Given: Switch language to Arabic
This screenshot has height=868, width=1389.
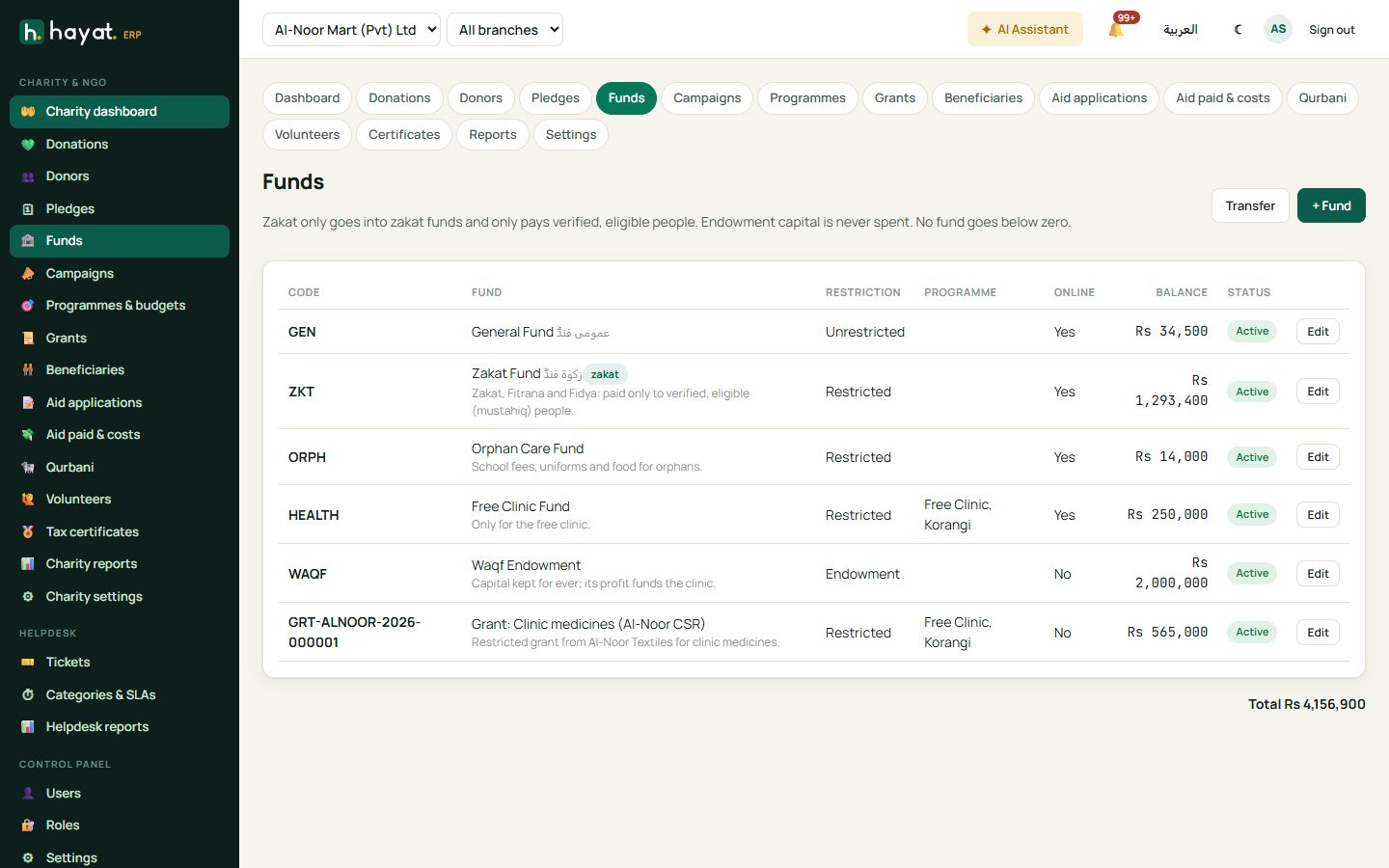Looking at the screenshot, I should point(1181,30).
